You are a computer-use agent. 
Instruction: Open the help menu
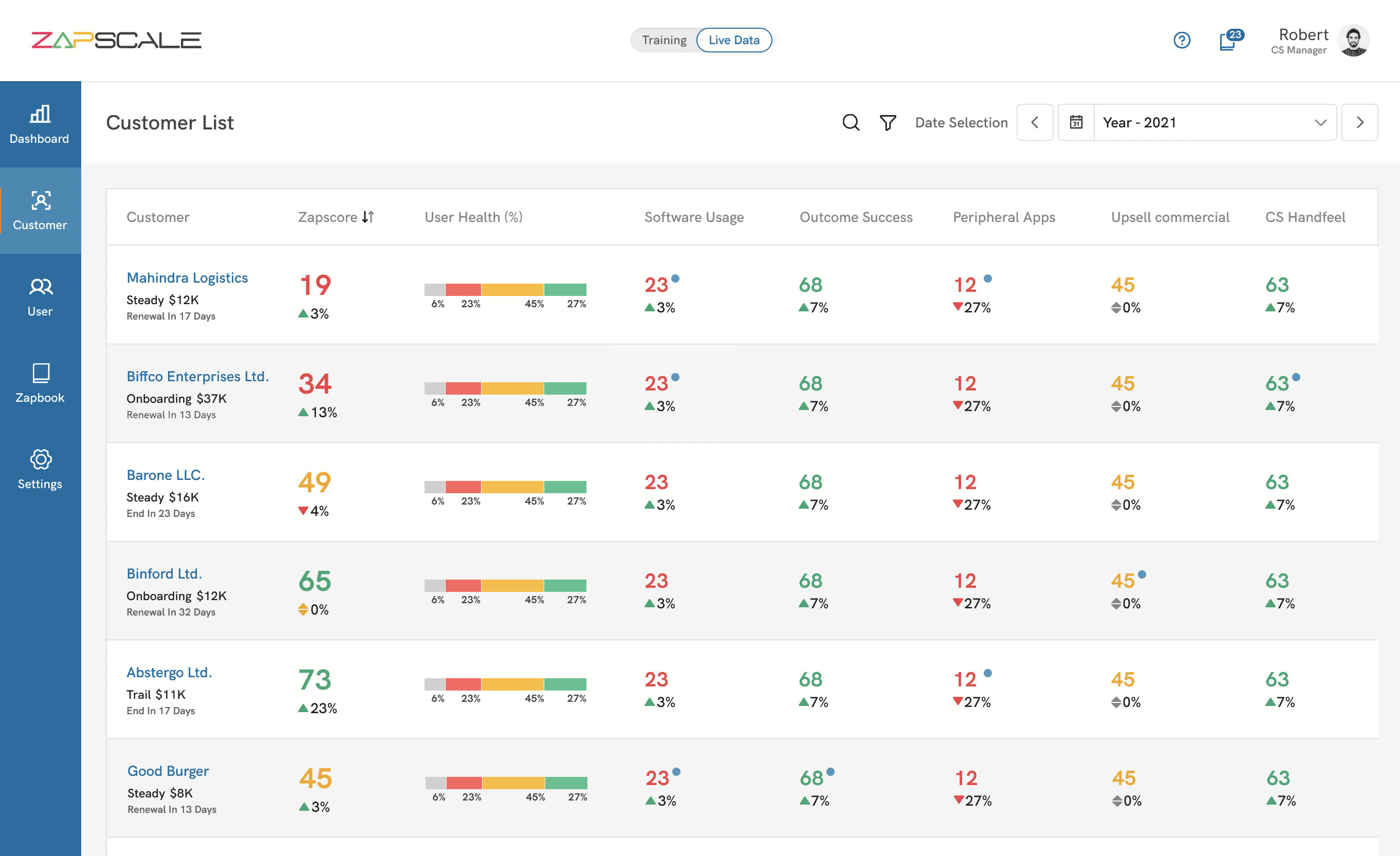click(1182, 40)
